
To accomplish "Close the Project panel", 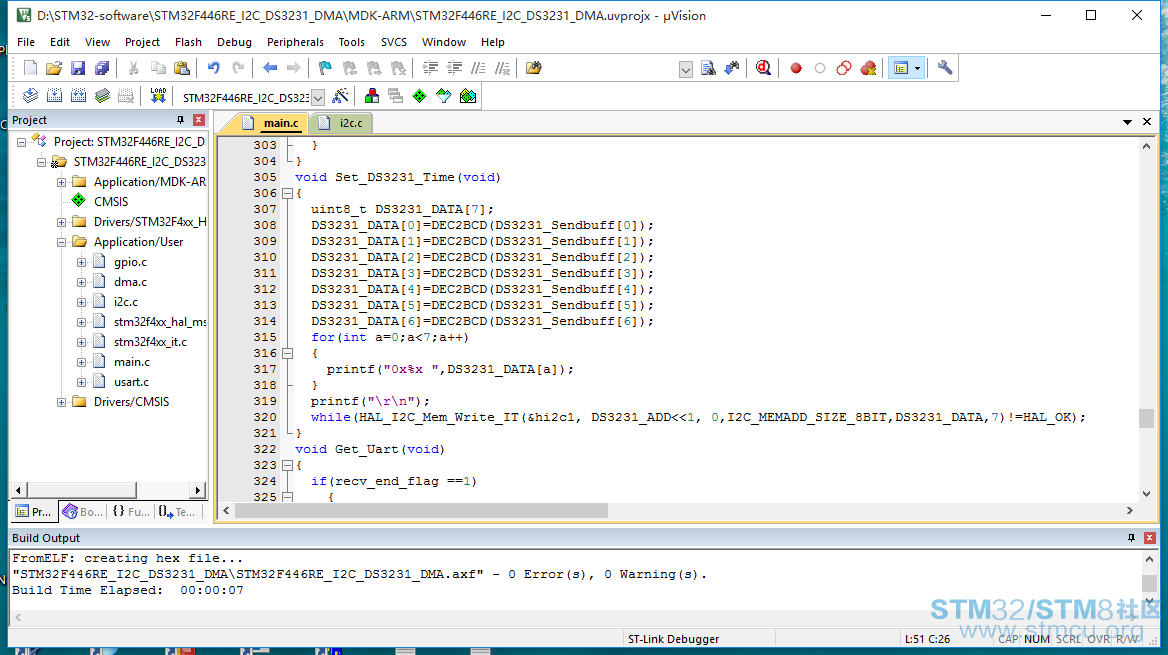I will [x=199, y=120].
